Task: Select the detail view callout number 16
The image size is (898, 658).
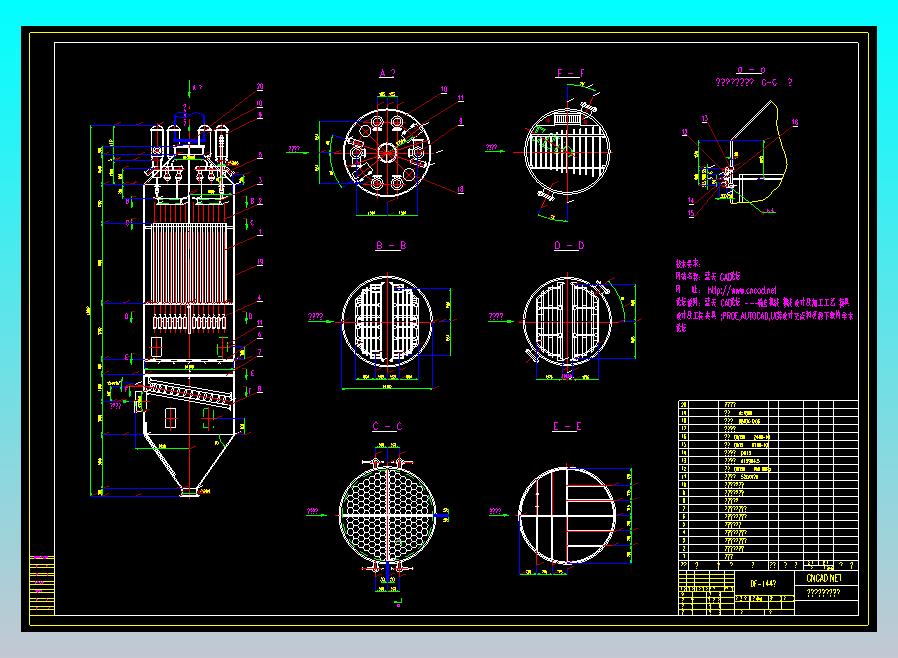Action: [795, 123]
